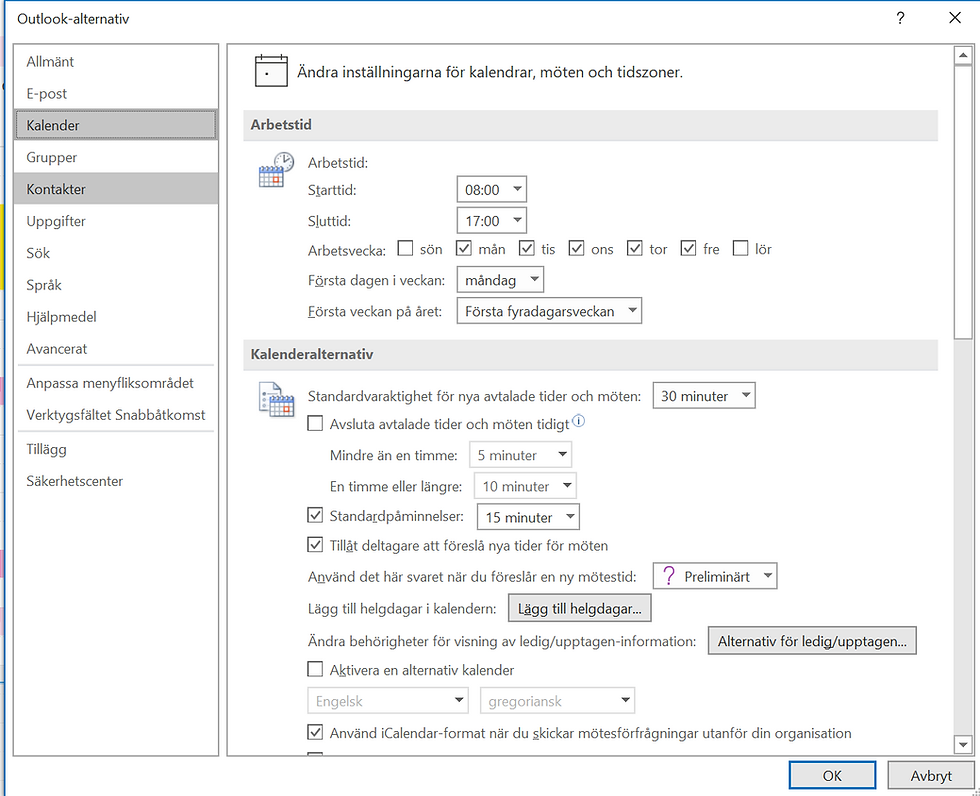Toggle the Använd iCalendar-format checkbox
The height and width of the screenshot is (796, 980).
point(315,732)
